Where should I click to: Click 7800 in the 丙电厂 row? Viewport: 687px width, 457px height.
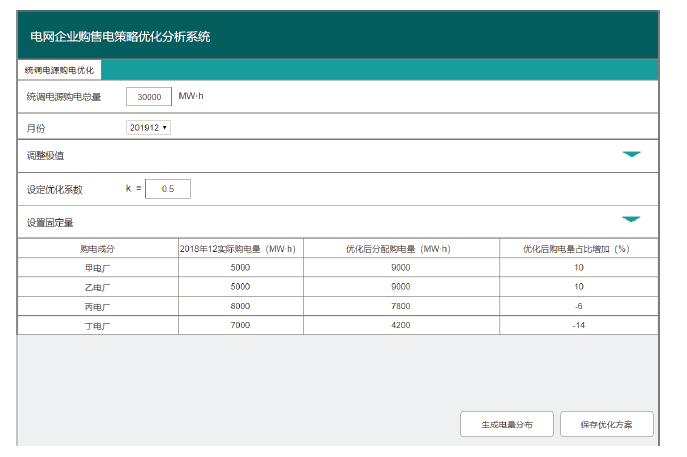coord(400,306)
